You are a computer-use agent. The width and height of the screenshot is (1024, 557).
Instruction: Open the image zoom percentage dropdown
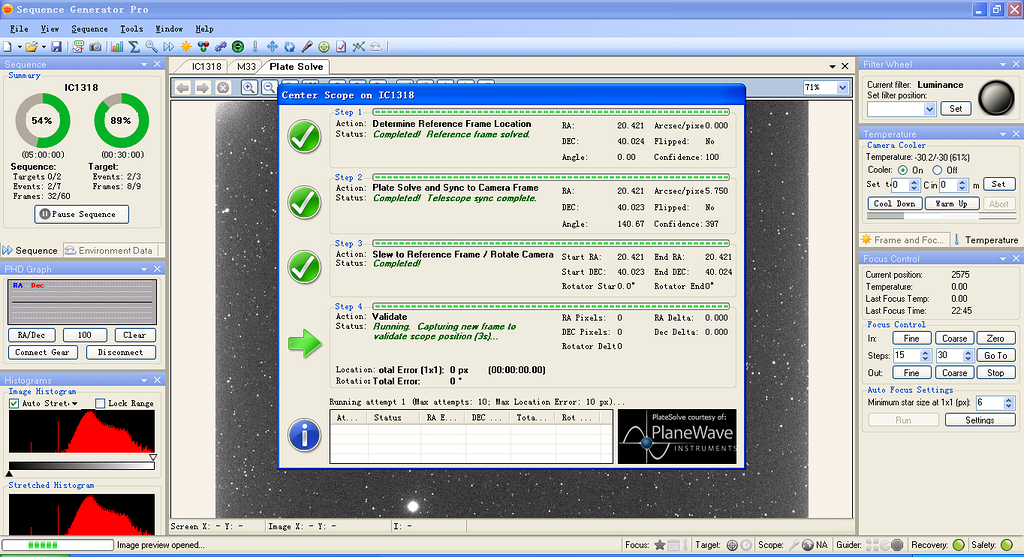tap(841, 87)
